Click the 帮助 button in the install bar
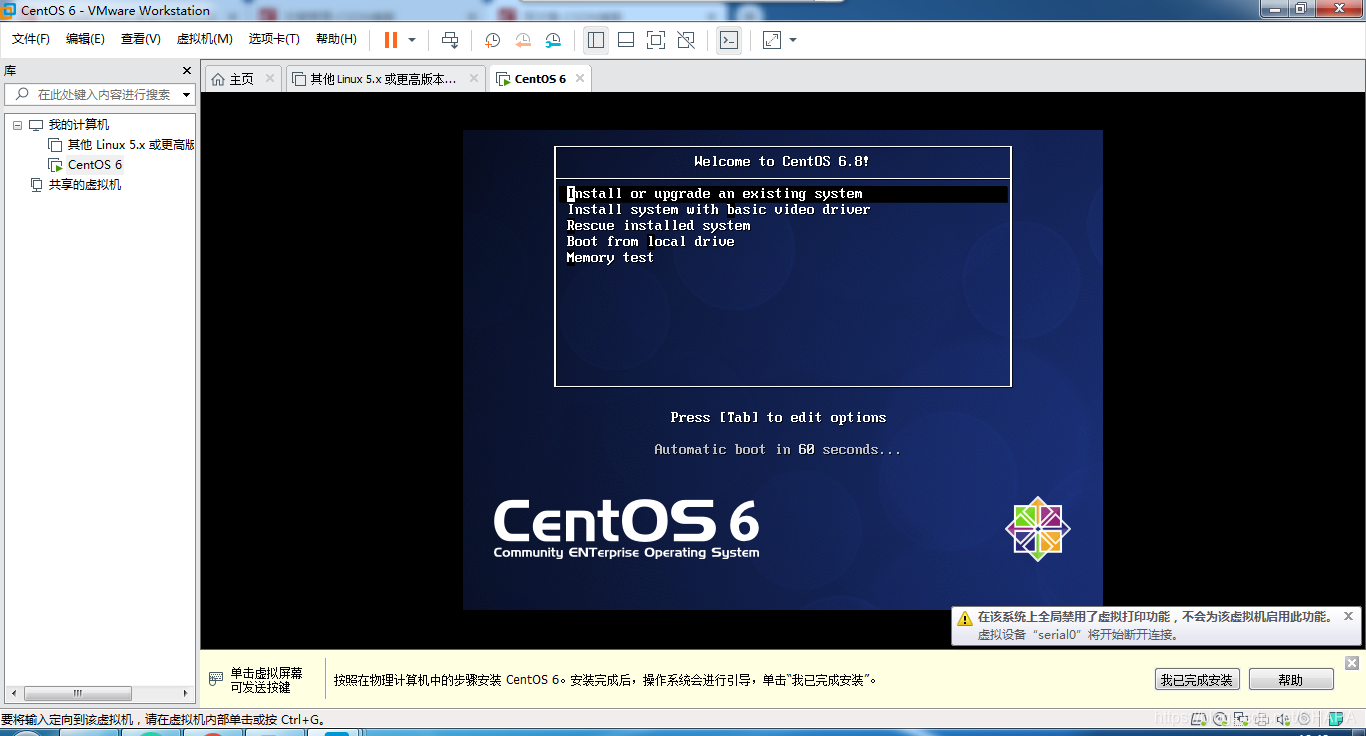1366x736 pixels. pos(1291,680)
